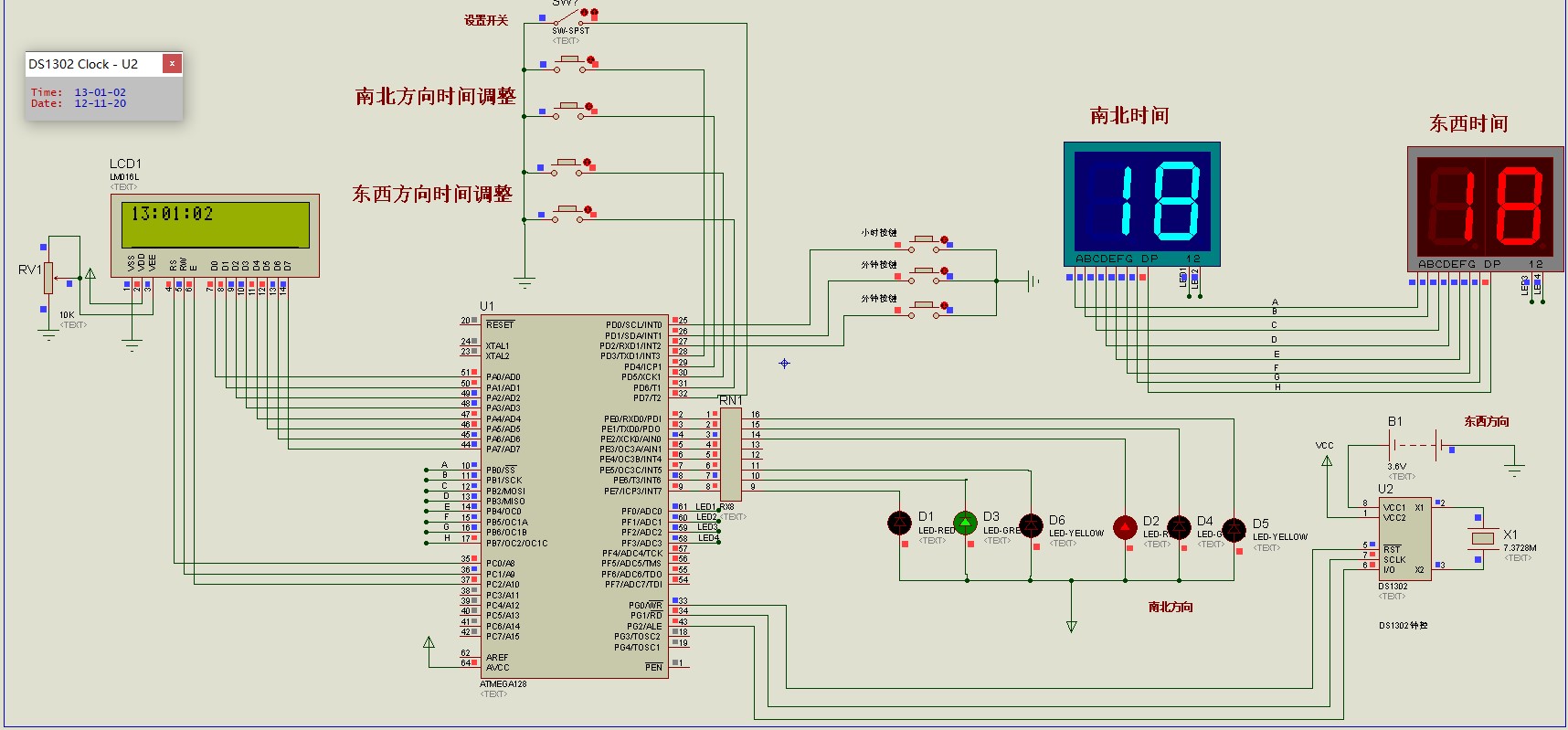Click the 7.3728M crystal frequency value

[1520, 548]
